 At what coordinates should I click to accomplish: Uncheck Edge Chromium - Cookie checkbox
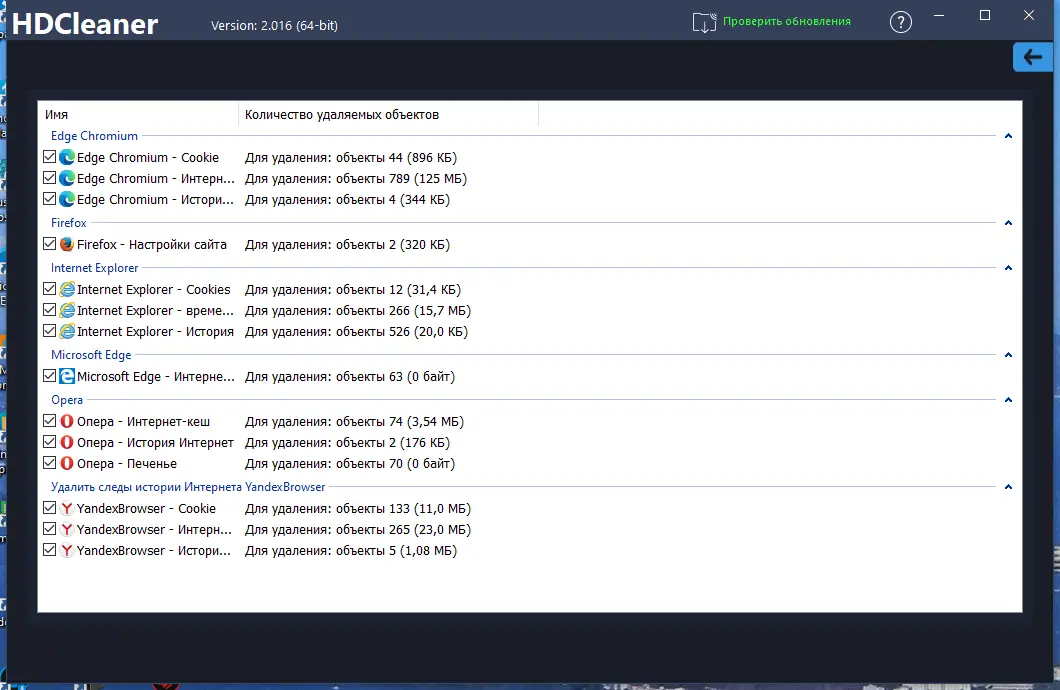[49, 157]
